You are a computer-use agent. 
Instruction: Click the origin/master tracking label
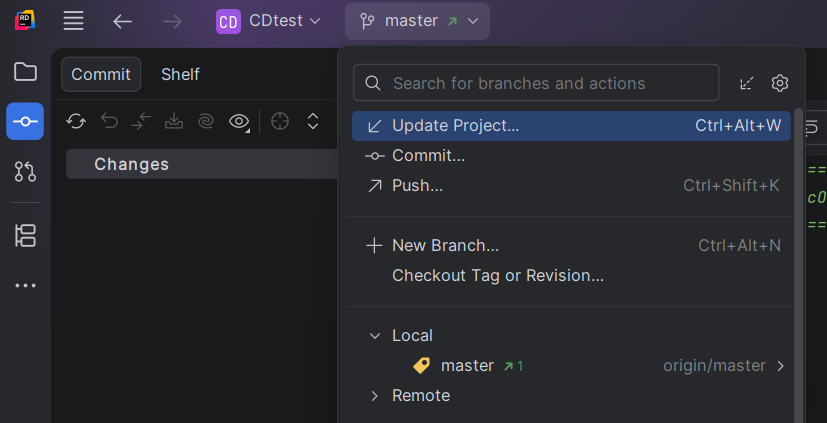click(x=714, y=366)
